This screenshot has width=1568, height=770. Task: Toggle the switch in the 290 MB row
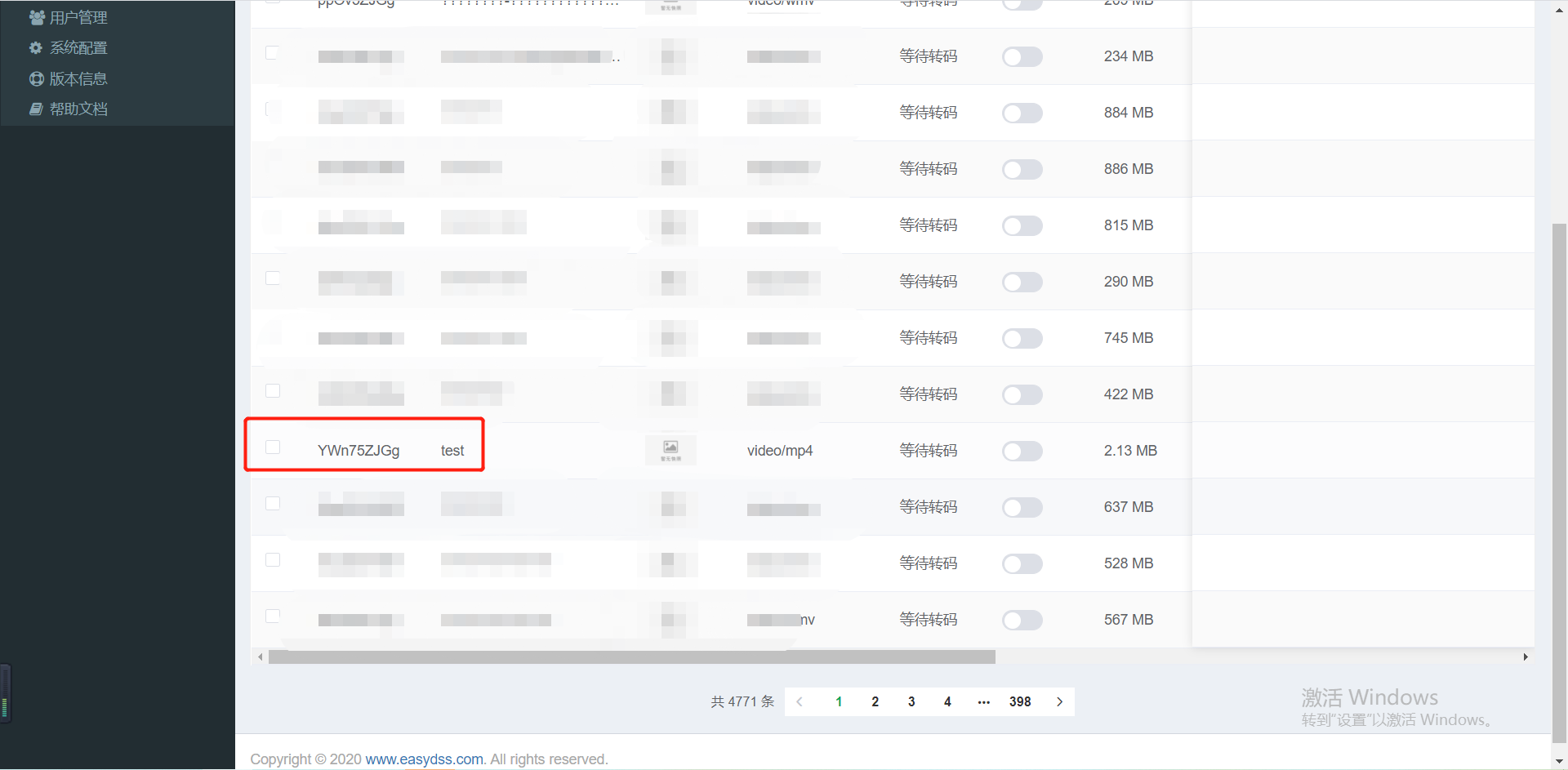coord(1022,282)
